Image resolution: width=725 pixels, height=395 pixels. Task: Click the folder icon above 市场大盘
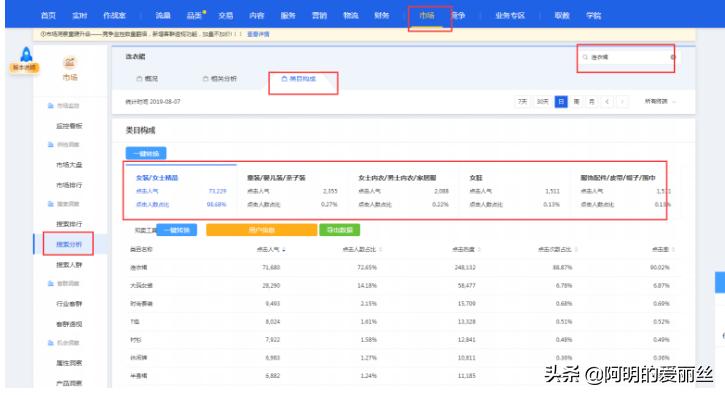coord(51,145)
